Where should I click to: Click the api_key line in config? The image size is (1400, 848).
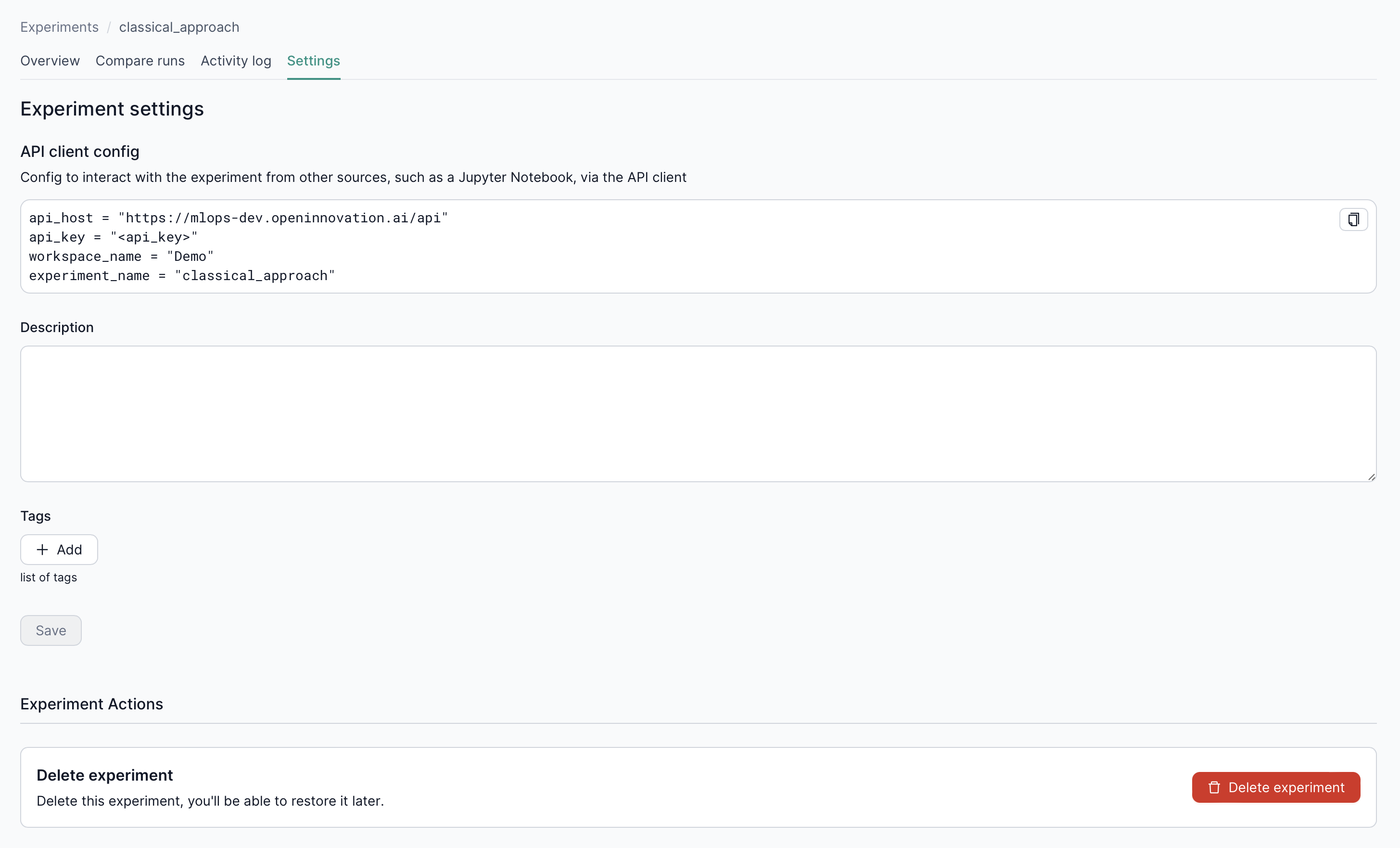click(x=113, y=237)
